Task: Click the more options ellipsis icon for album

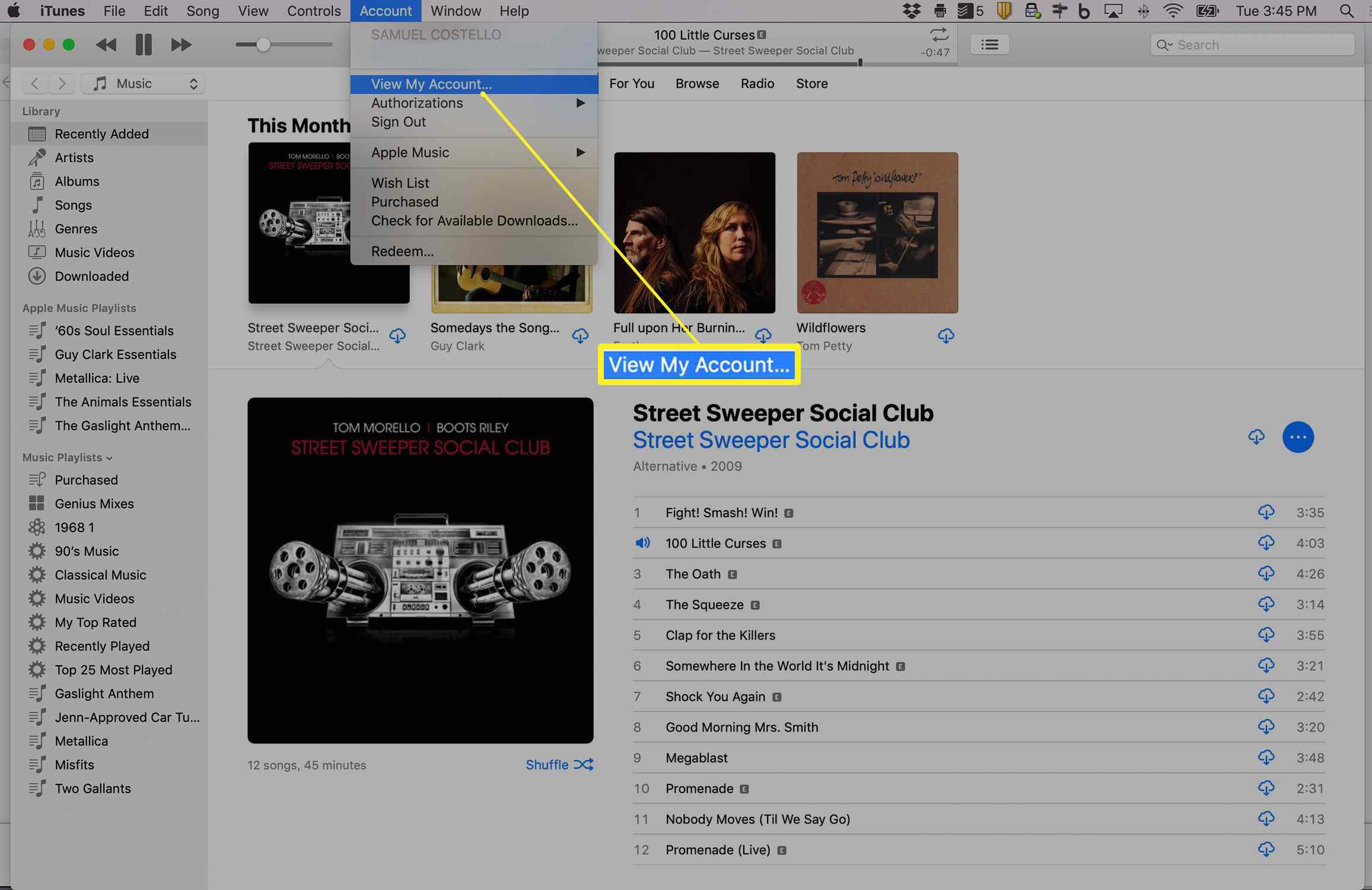Action: pyautogui.click(x=1298, y=436)
